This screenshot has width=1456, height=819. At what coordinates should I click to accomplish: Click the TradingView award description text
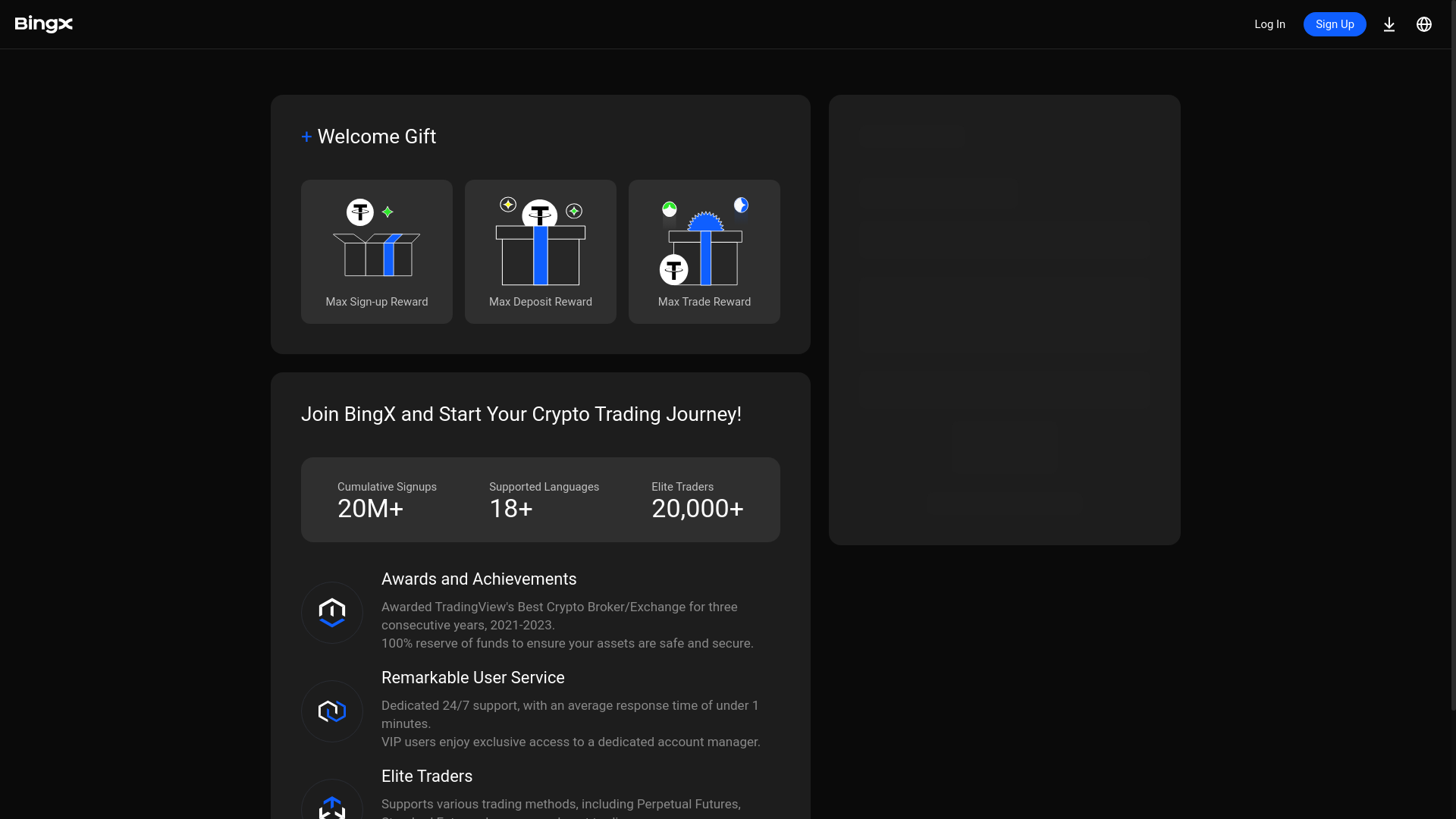567,625
